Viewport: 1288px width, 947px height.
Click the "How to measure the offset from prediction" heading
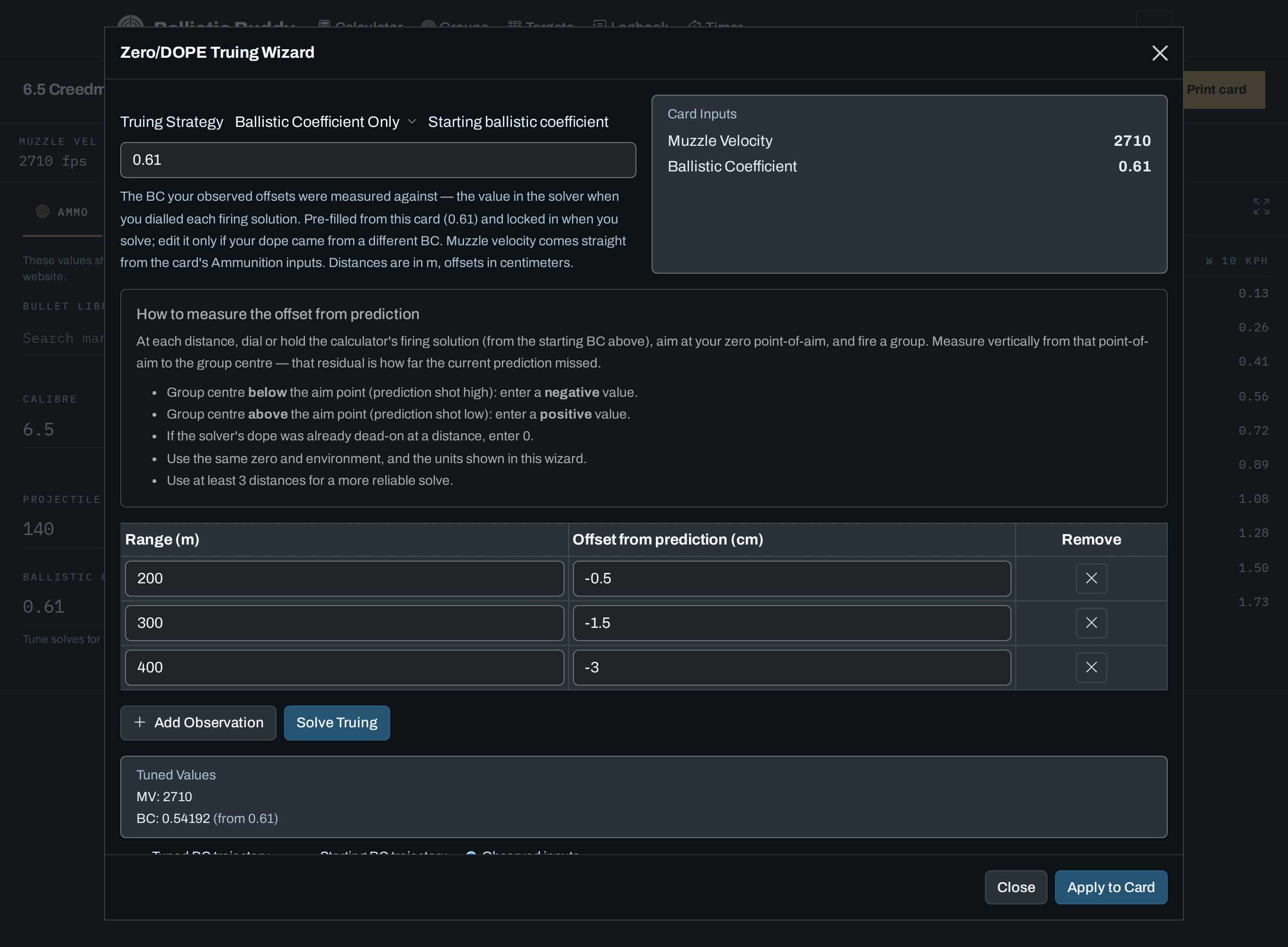(x=278, y=314)
